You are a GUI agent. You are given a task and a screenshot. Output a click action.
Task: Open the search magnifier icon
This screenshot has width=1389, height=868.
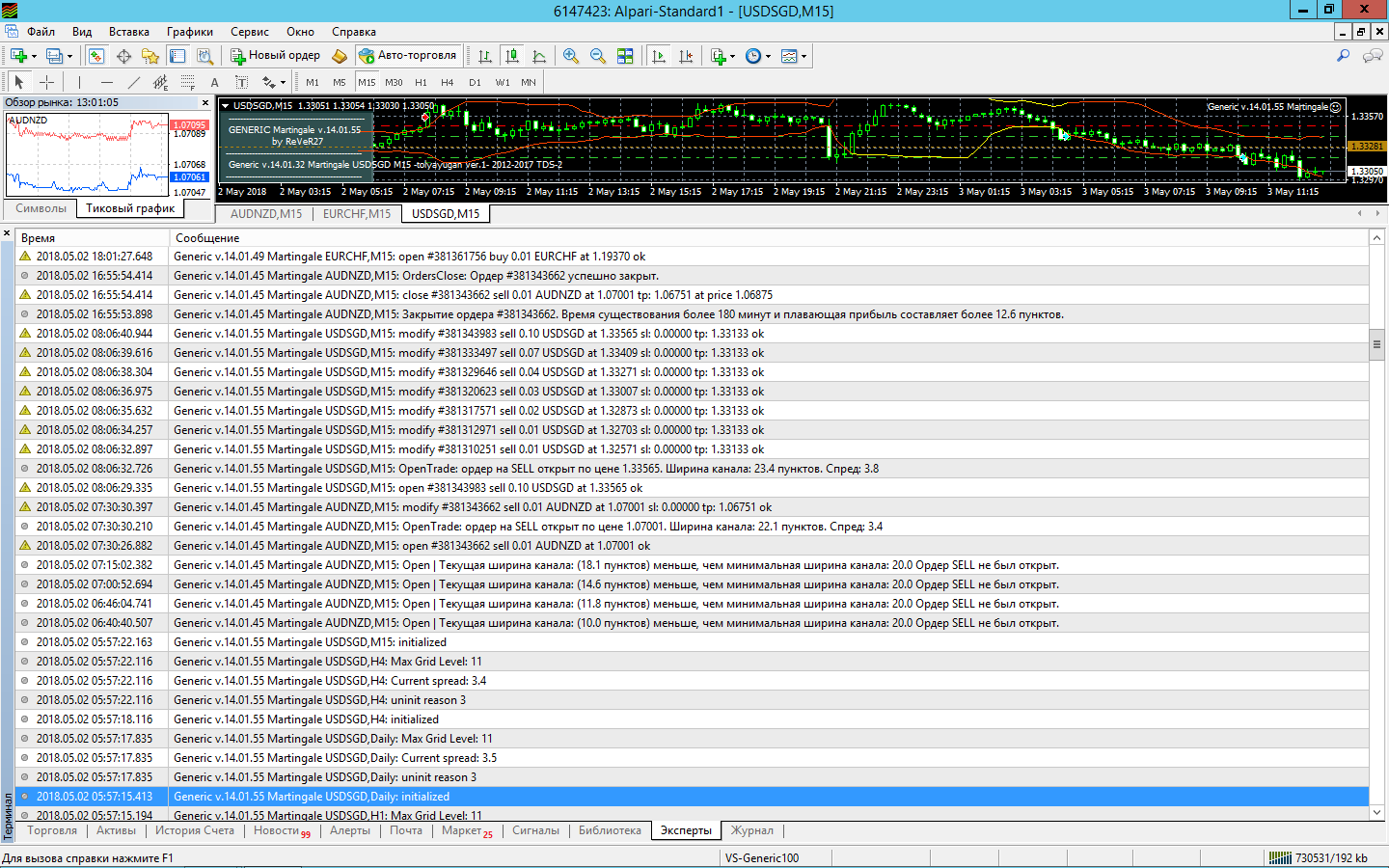pos(1343,56)
